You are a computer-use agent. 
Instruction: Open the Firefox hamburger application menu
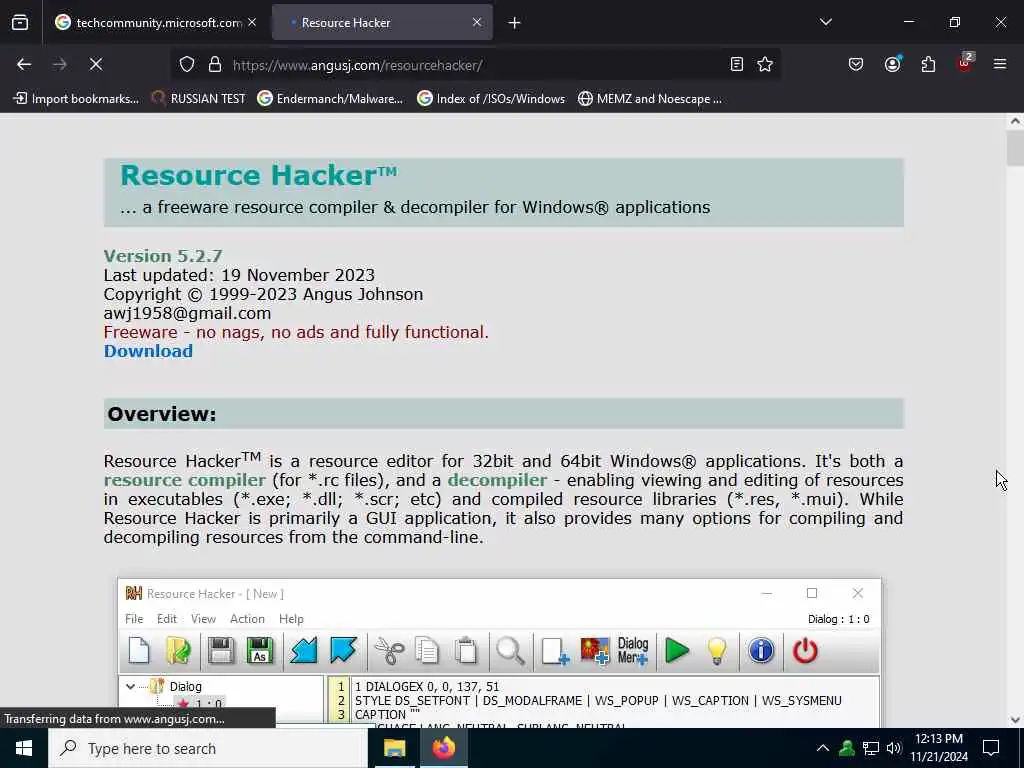pyautogui.click(x=999, y=65)
